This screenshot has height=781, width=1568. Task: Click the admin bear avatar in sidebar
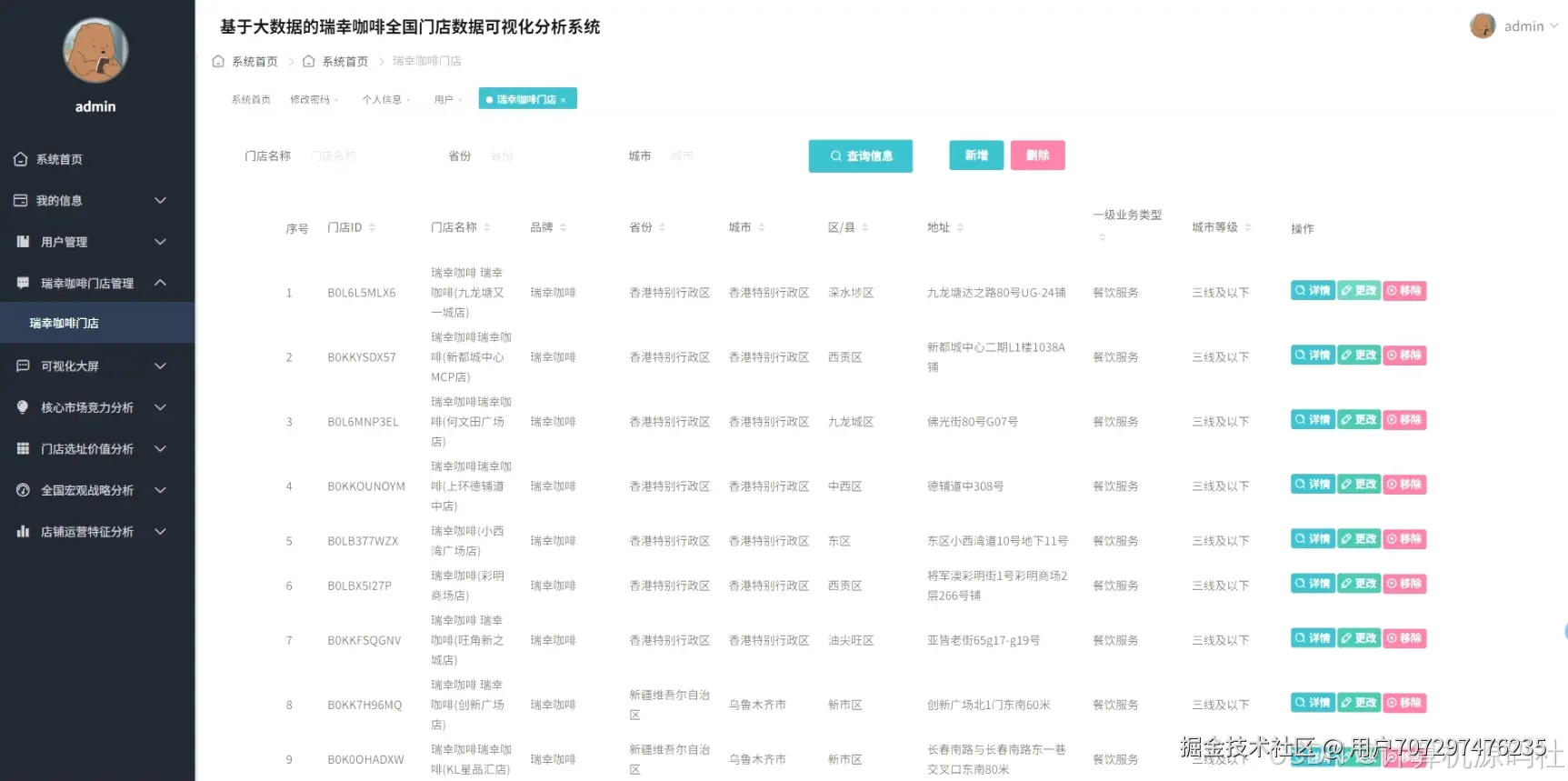(x=95, y=50)
